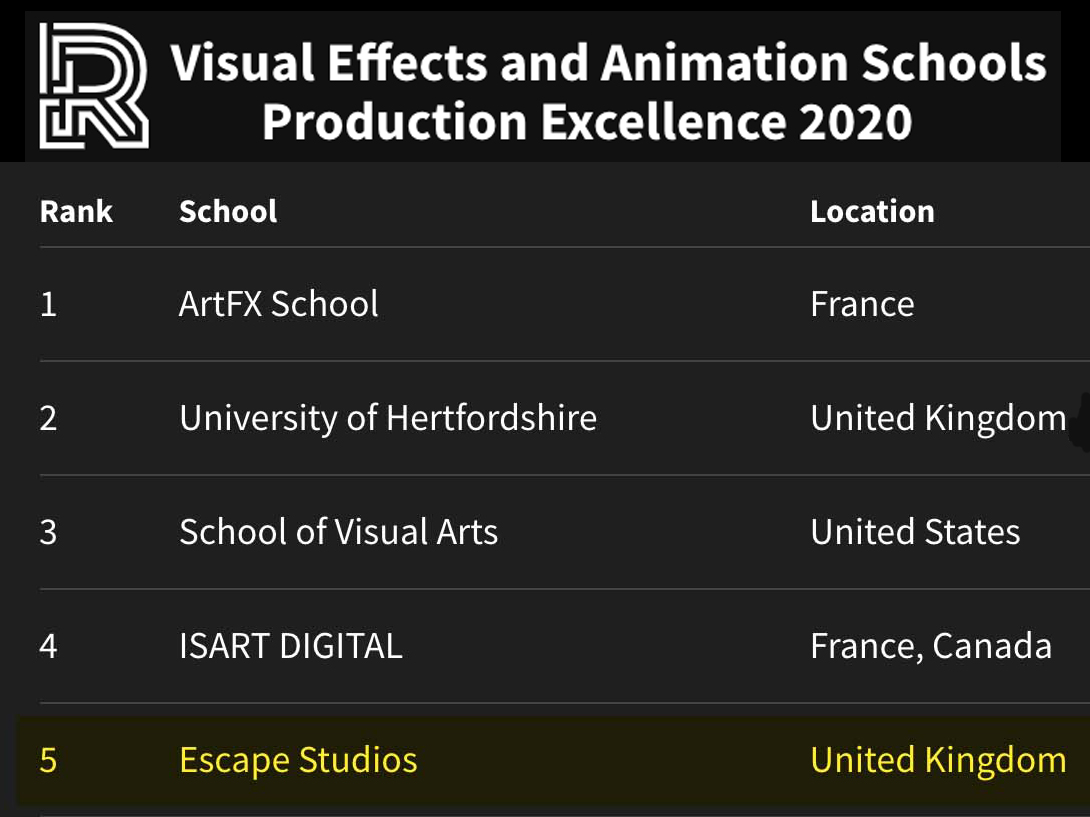Viewport: 1090px width, 817px height.
Task: Click United Kingdom beside University of Hertfordshire
Action: coord(938,418)
